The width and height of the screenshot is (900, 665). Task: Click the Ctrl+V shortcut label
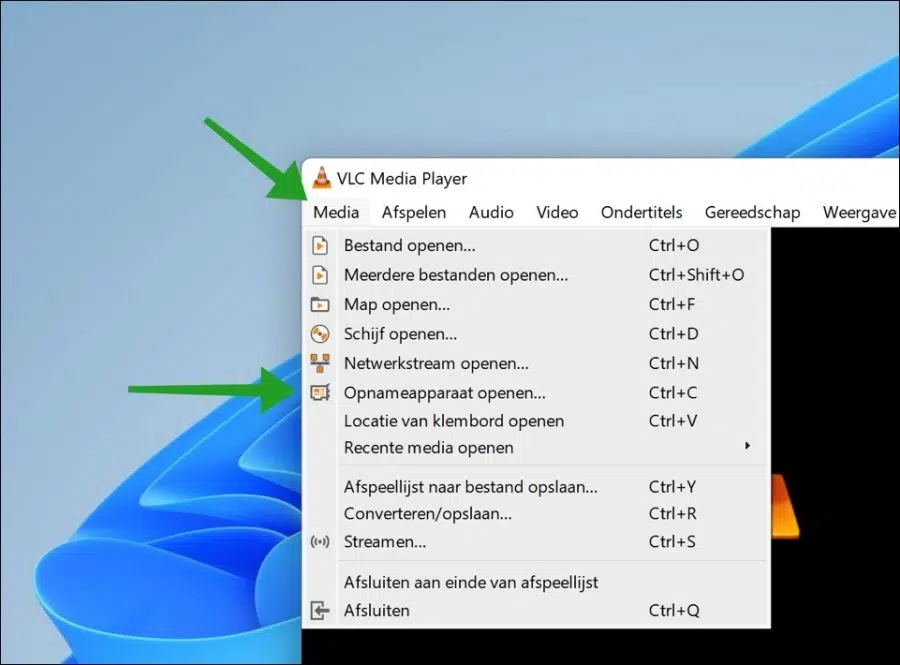click(x=673, y=421)
